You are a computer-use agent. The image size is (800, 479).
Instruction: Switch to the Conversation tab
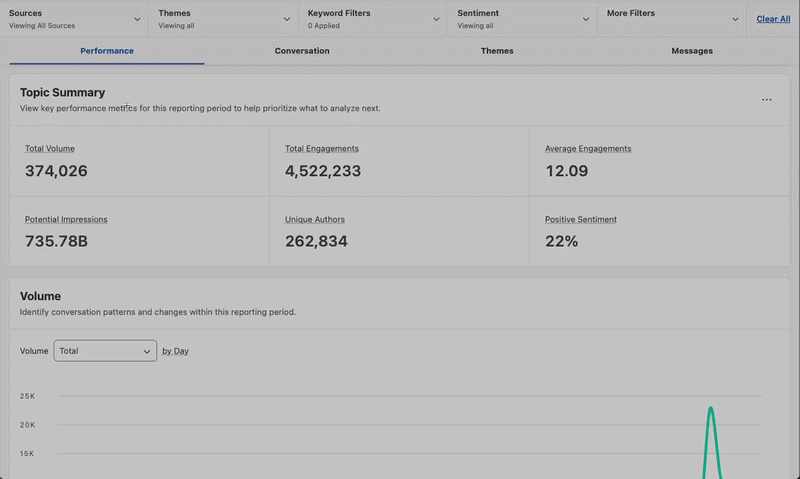[x=302, y=51]
